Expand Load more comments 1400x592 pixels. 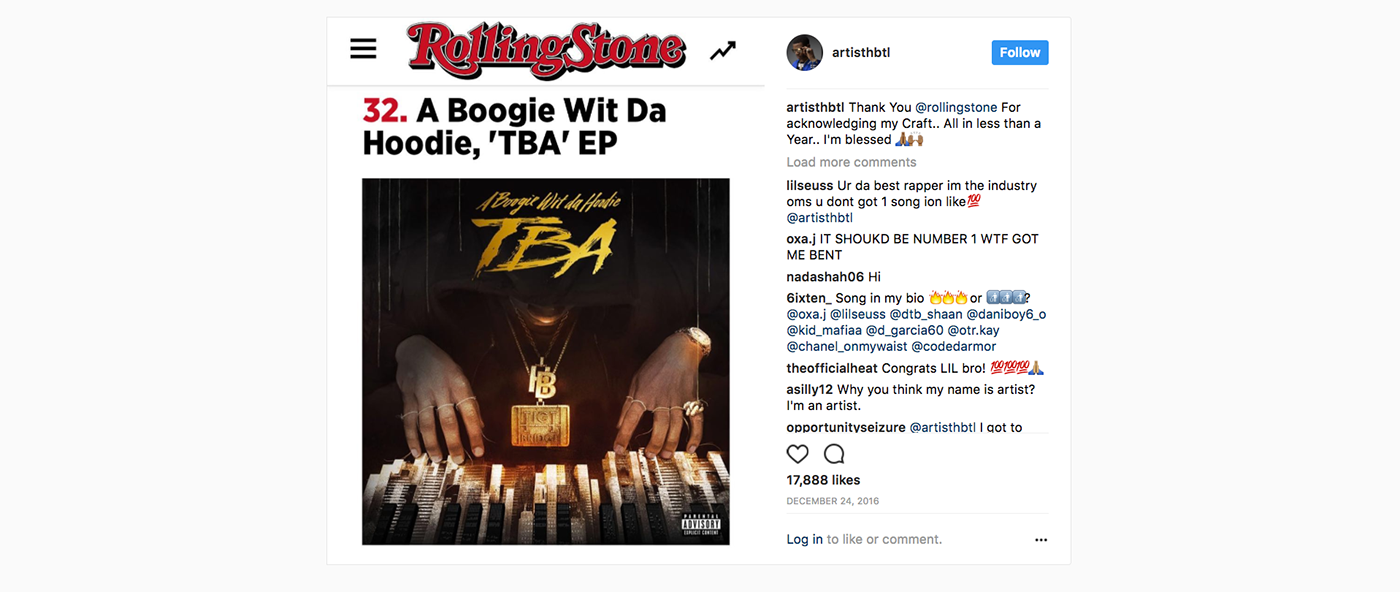[x=851, y=162]
